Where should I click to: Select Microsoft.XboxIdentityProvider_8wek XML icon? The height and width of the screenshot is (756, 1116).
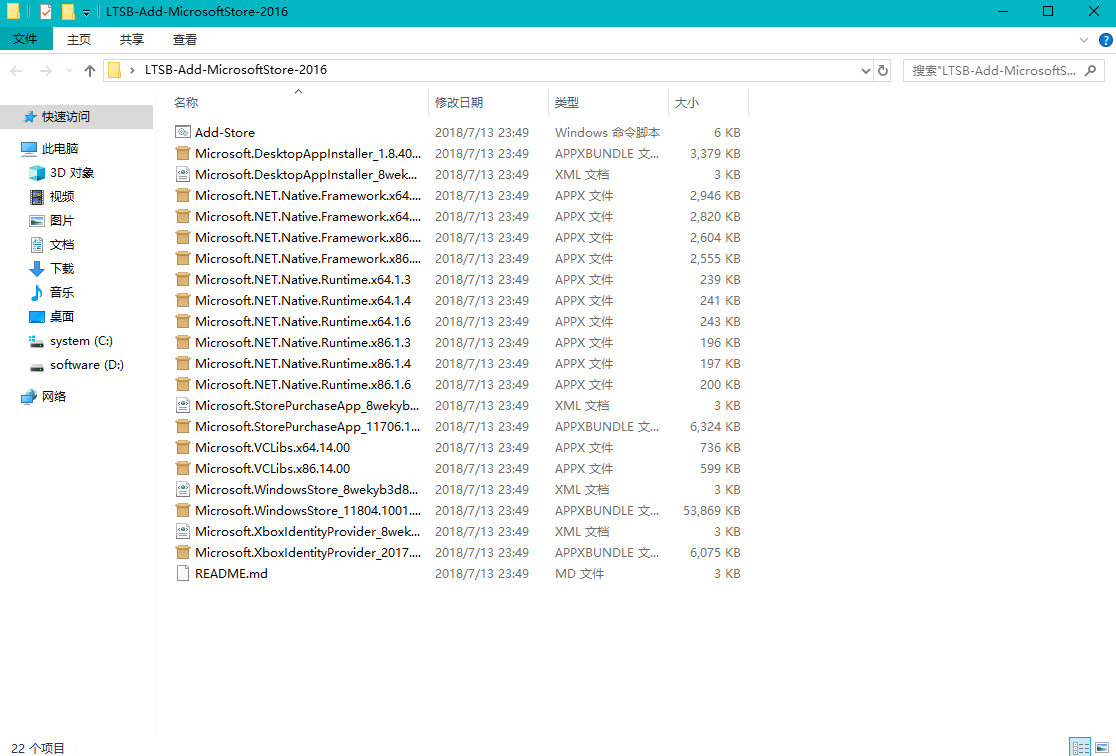(183, 532)
